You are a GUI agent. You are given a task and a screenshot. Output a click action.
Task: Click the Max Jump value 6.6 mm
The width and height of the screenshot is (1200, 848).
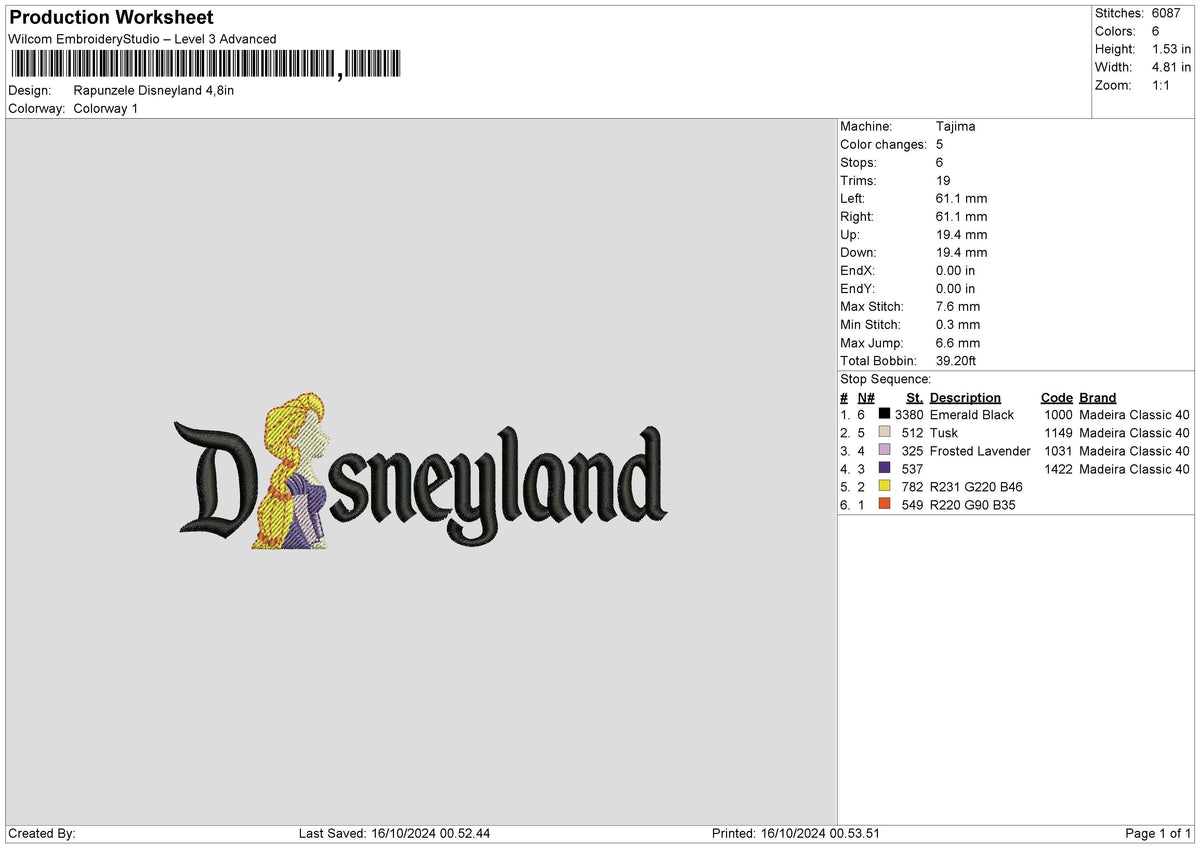point(958,342)
